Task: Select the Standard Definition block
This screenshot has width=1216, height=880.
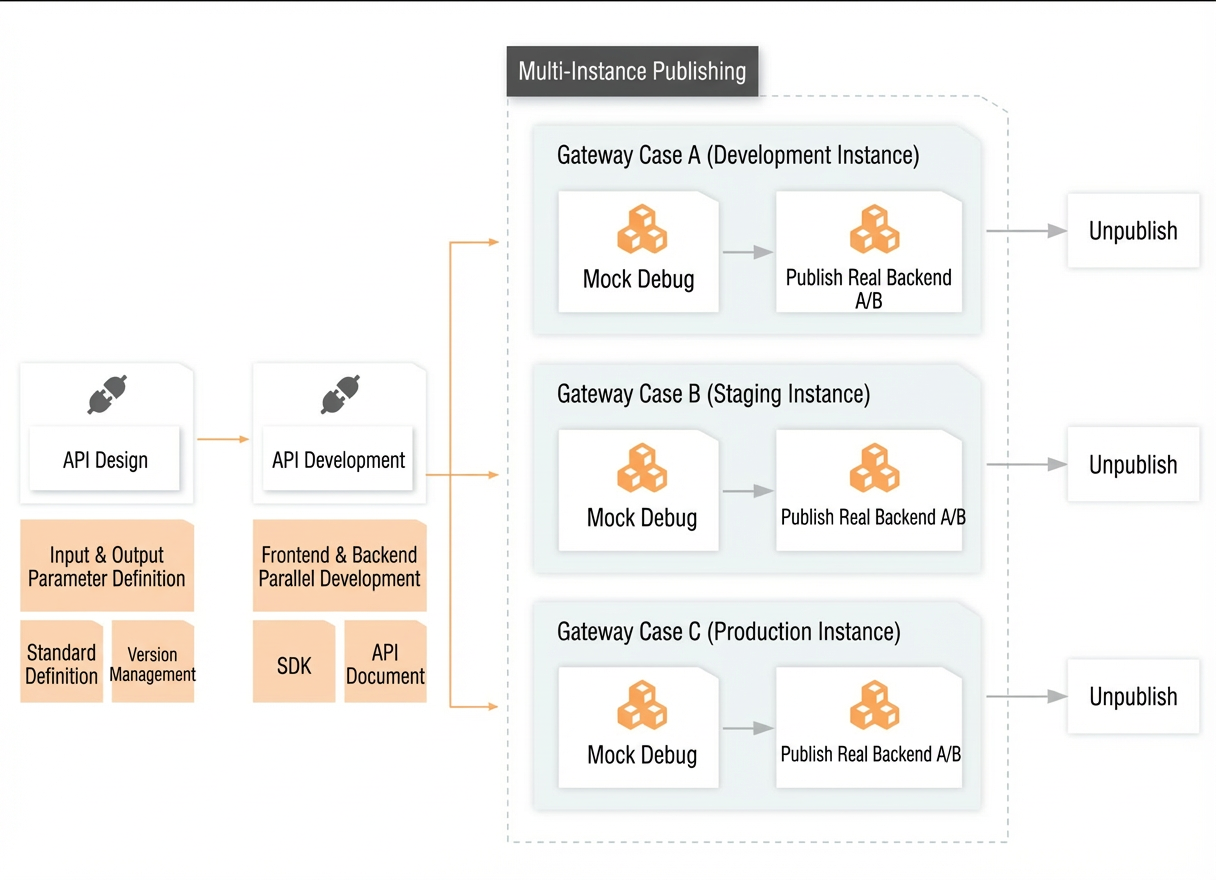Action: [62, 663]
